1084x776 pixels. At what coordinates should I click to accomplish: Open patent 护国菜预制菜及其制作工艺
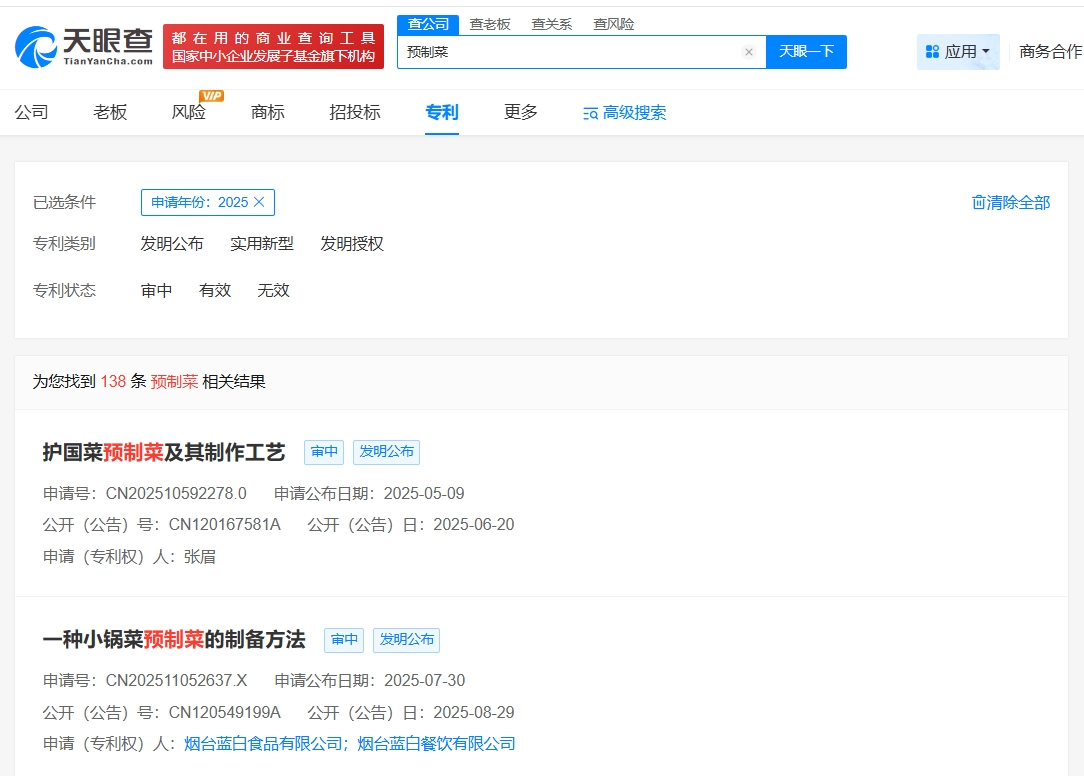[x=164, y=452]
